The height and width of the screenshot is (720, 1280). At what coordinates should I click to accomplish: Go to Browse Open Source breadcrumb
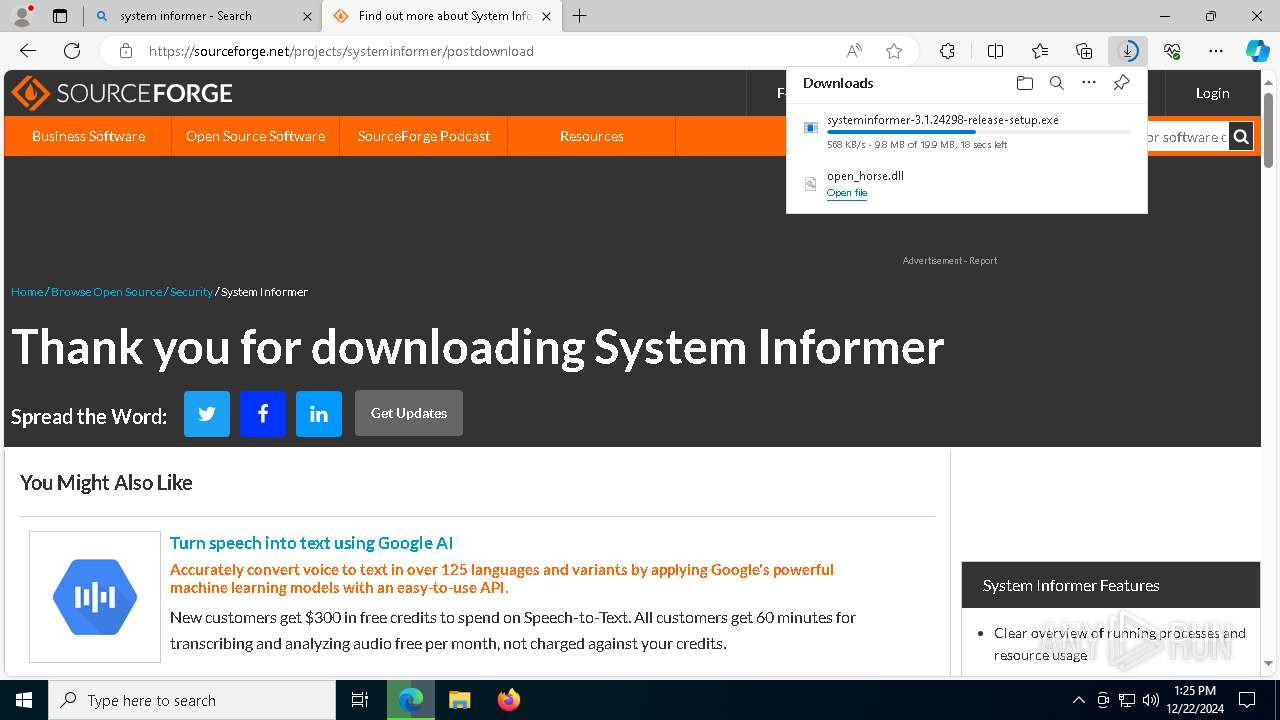pos(106,292)
